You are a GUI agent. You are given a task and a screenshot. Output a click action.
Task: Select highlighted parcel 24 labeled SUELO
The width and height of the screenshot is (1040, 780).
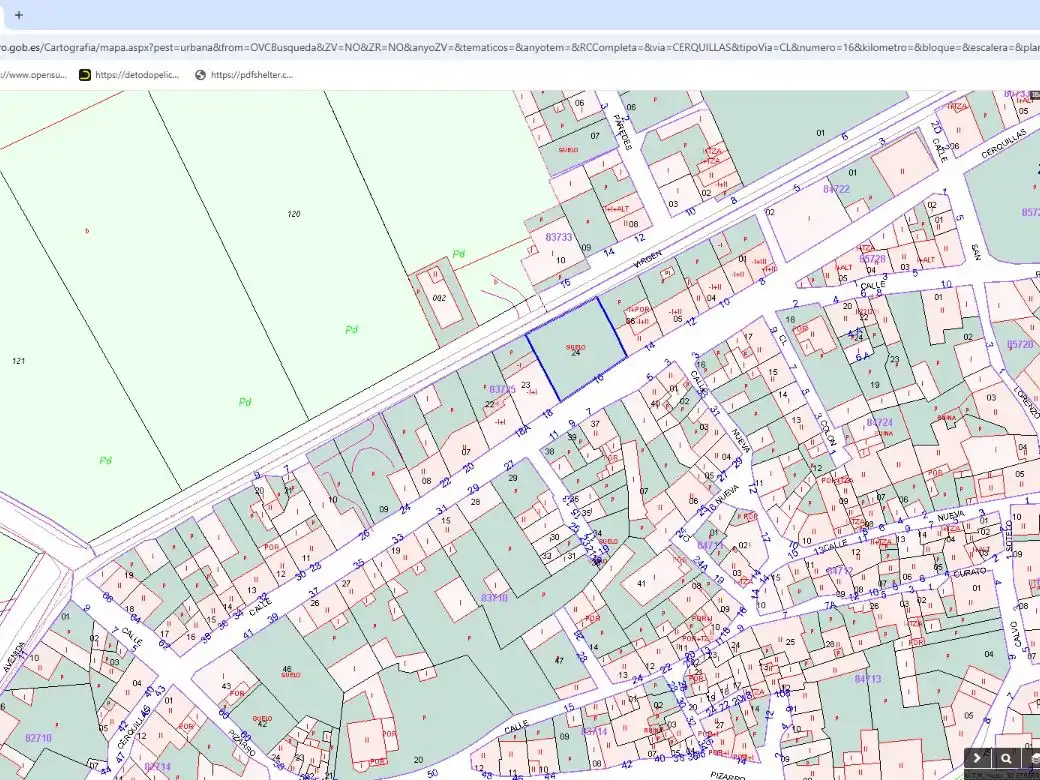click(x=576, y=349)
